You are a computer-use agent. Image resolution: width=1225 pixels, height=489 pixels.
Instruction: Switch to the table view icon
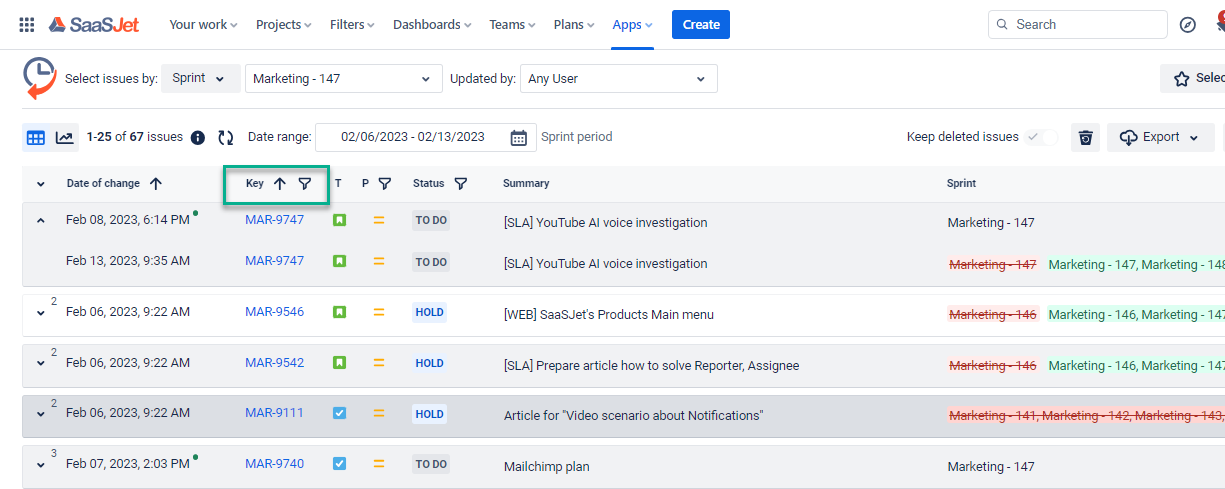(35, 138)
